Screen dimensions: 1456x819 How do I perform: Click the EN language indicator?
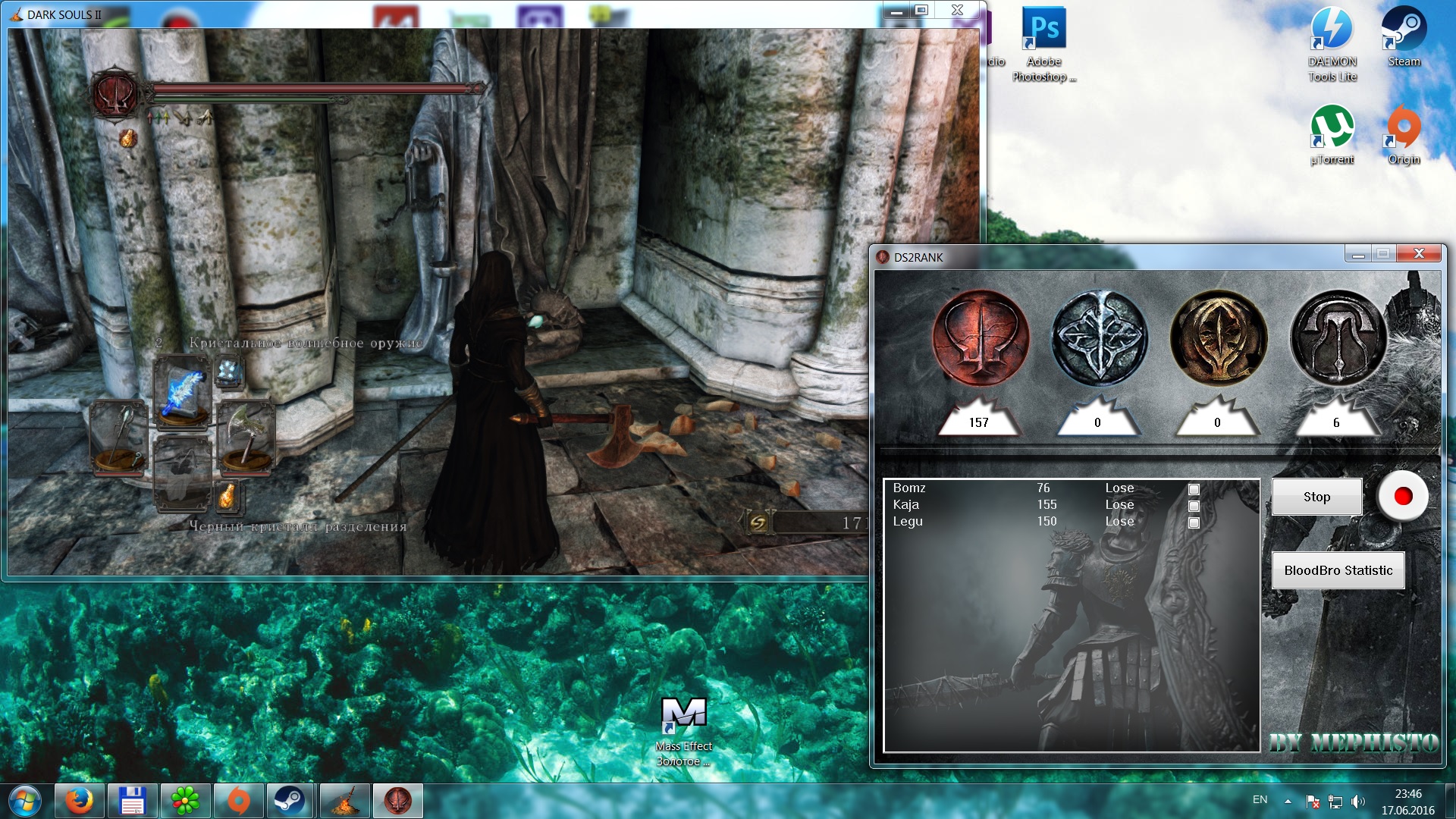[1260, 799]
